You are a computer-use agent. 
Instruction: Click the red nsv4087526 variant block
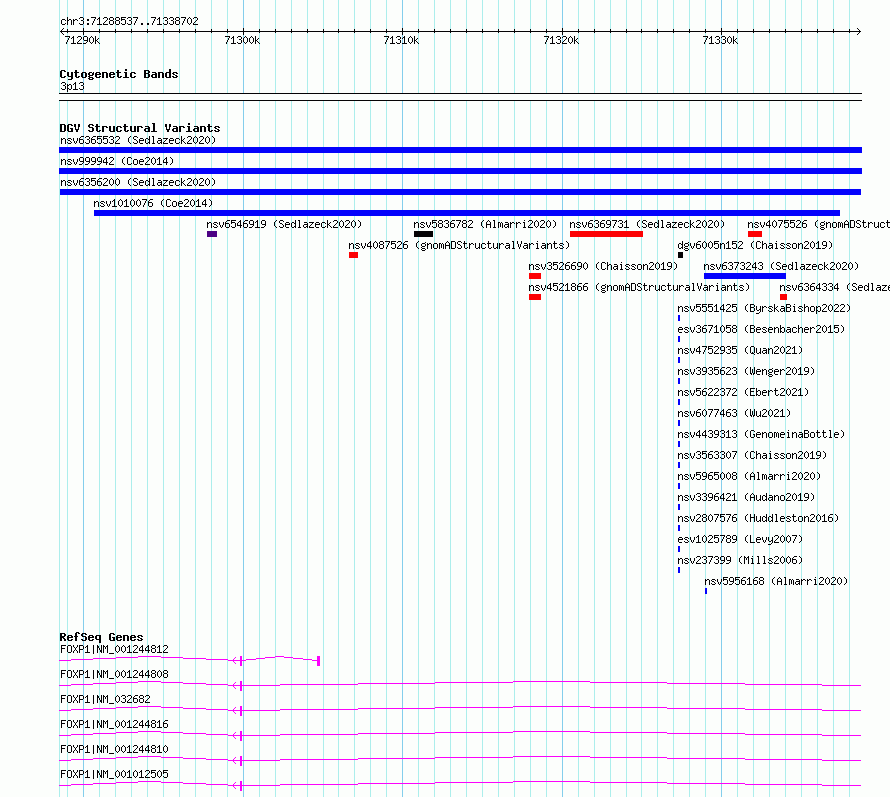[353, 255]
